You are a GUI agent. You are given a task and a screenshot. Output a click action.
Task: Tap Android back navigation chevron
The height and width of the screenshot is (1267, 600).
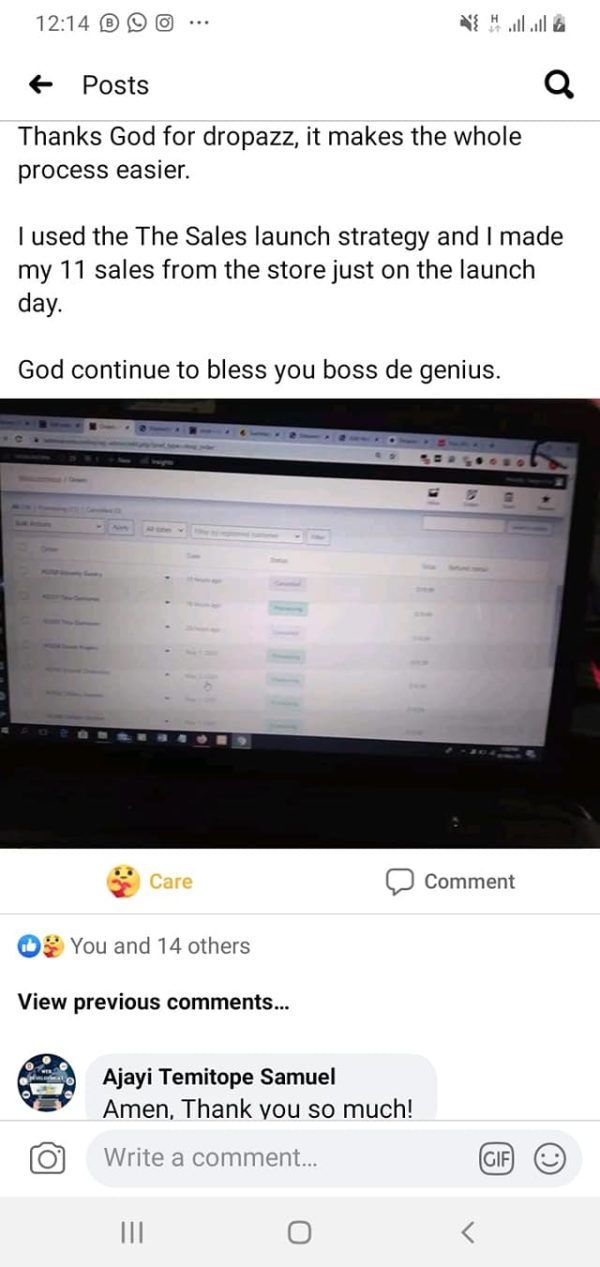[467, 1233]
